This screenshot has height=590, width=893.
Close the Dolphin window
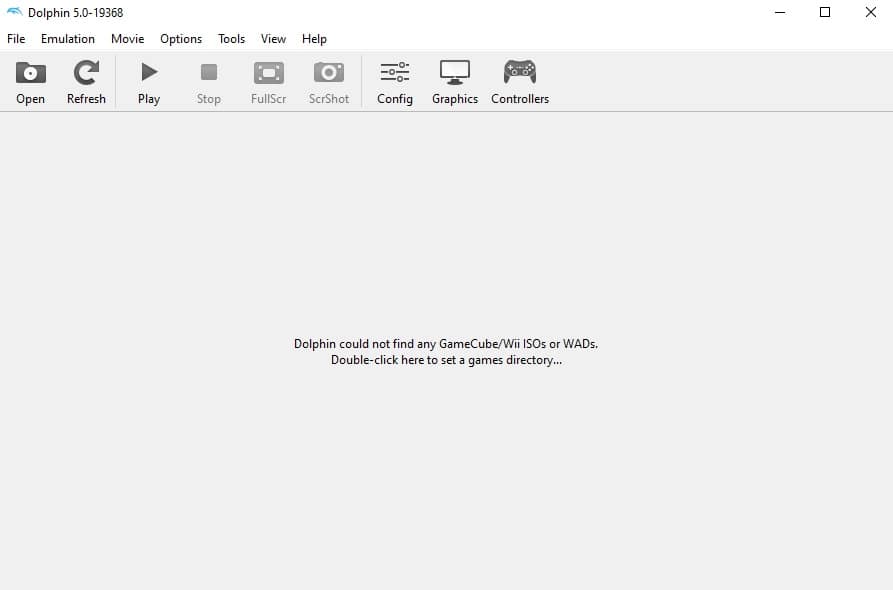pyautogui.click(x=870, y=12)
